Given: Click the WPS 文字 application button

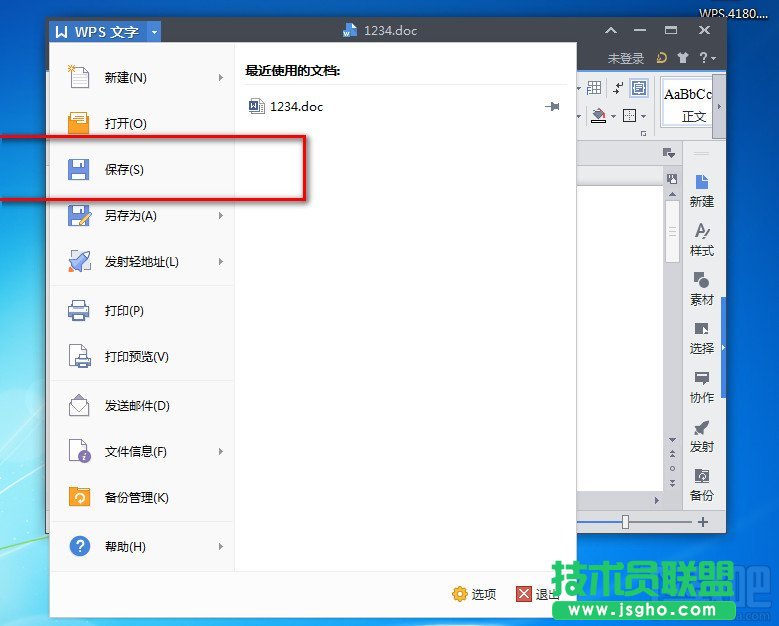Looking at the screenshot, I should coord(98,32).
